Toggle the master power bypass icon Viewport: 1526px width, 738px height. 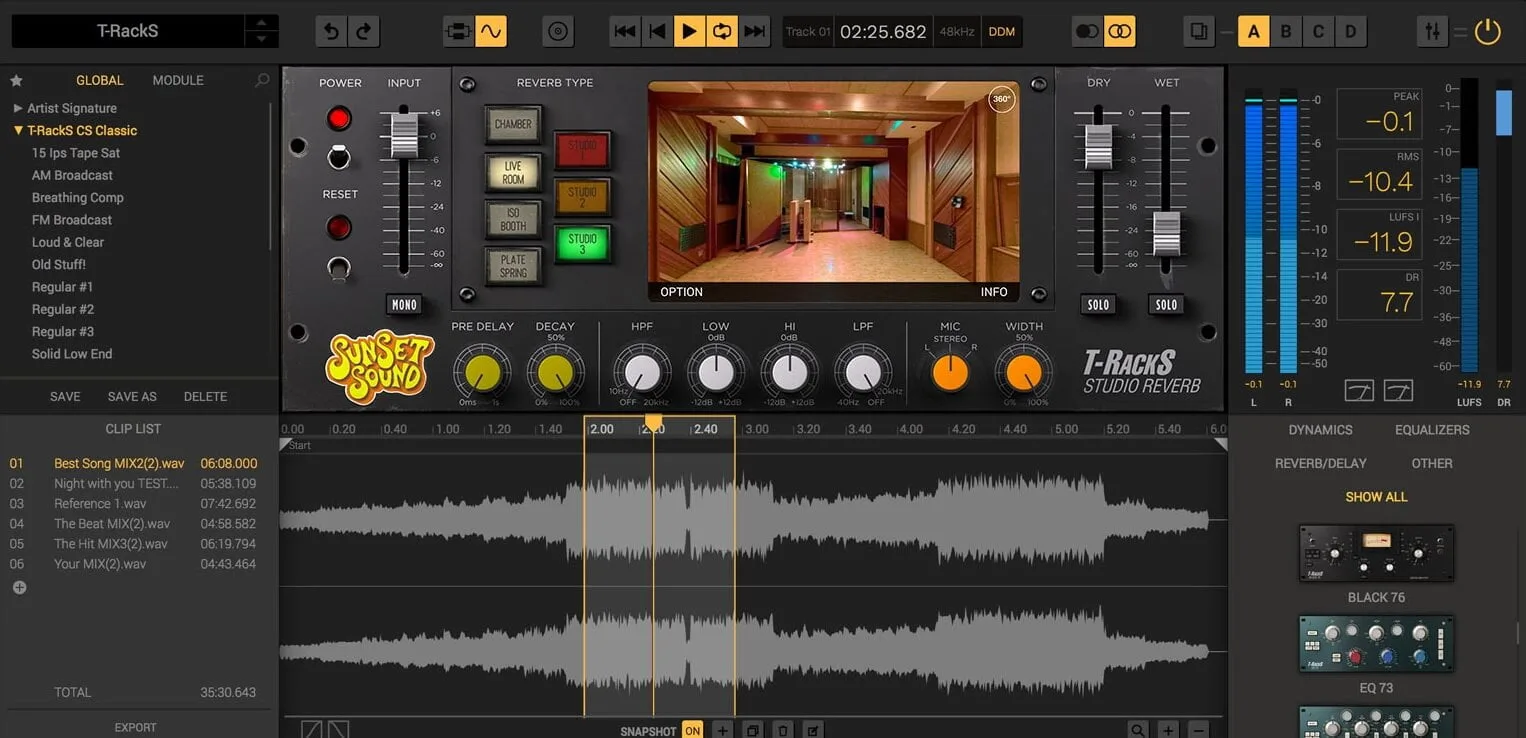click(x=1488, y=31)
